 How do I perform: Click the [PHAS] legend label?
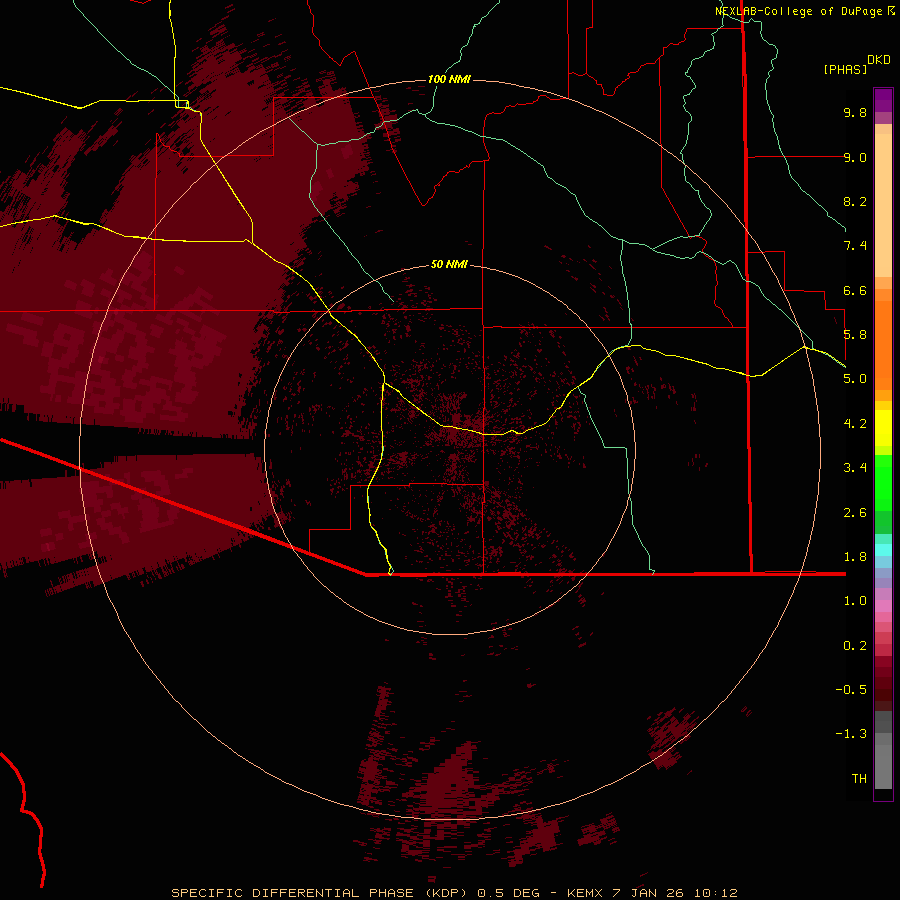[845, 69]
